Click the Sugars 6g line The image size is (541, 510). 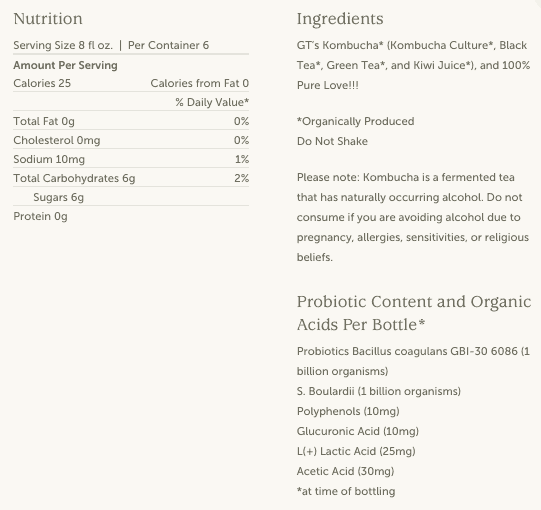point(59,197)
